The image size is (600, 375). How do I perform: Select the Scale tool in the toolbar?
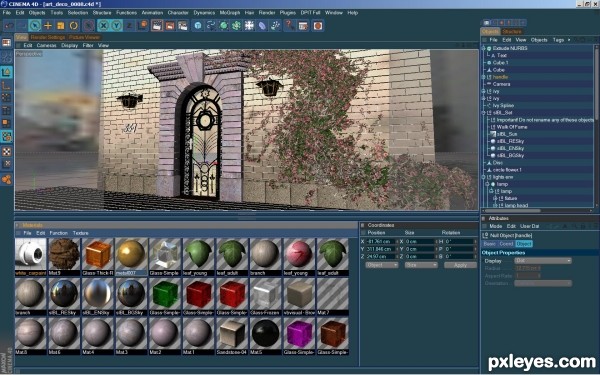tap(60, 26)
